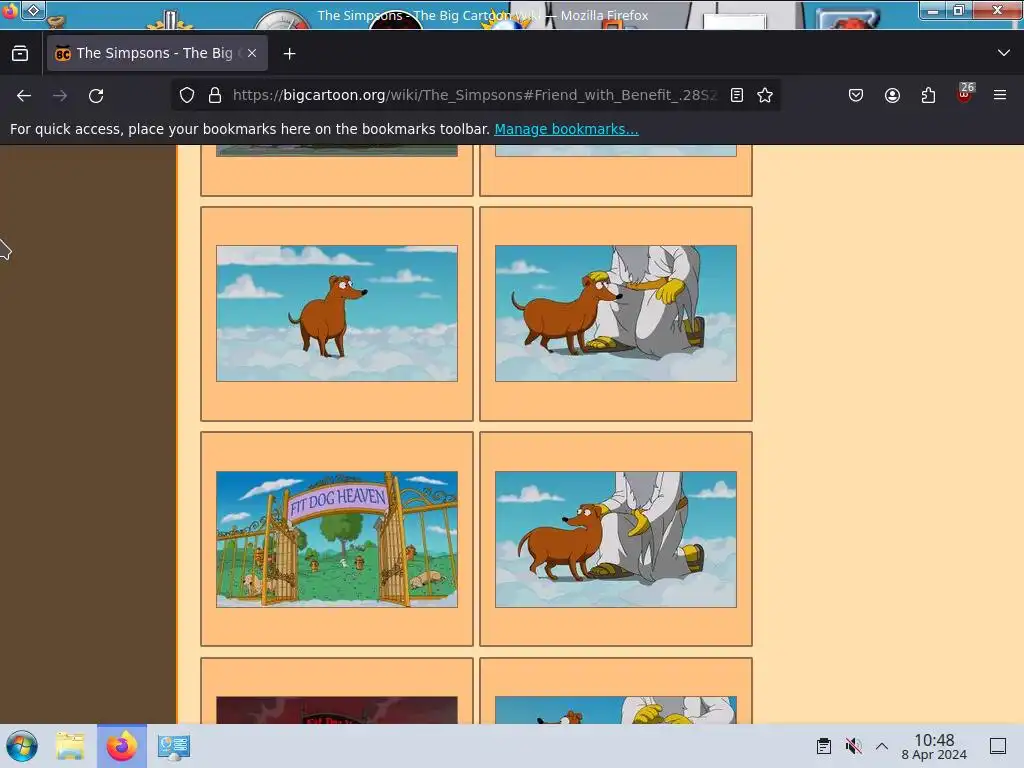Image resolution: width=1024 pixels, height=768 pixels.
Task: Open uBlock extension with 26 badge
Action: click(965, 93)
